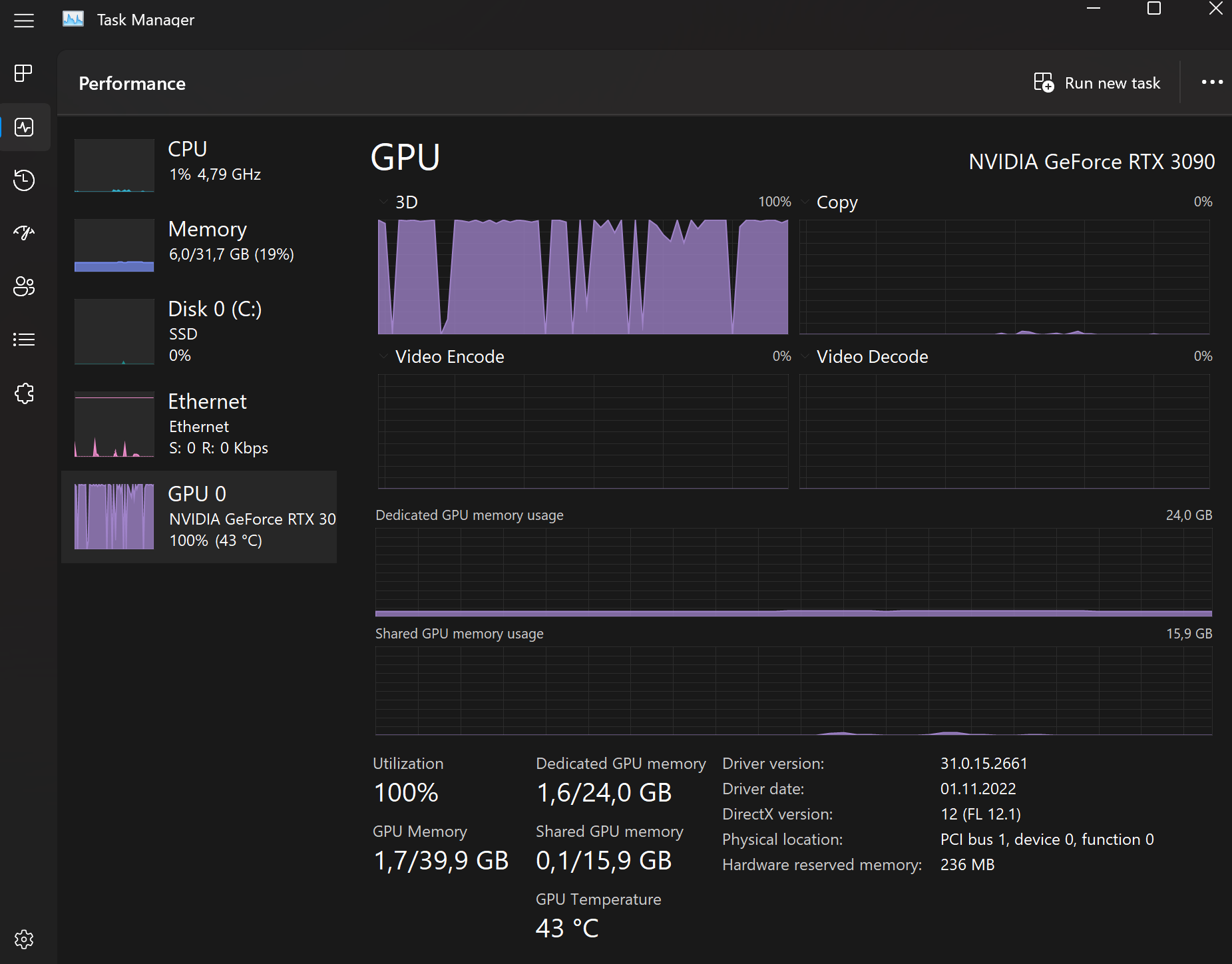
Task: Select the GPU 0 entry
Action: pos(199,517)
